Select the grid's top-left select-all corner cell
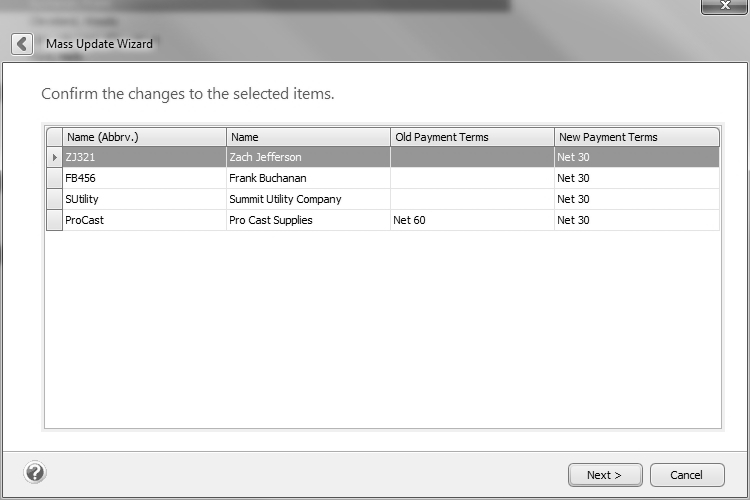The height and width of the screenshot is (500, 750). tap(54, 137)
